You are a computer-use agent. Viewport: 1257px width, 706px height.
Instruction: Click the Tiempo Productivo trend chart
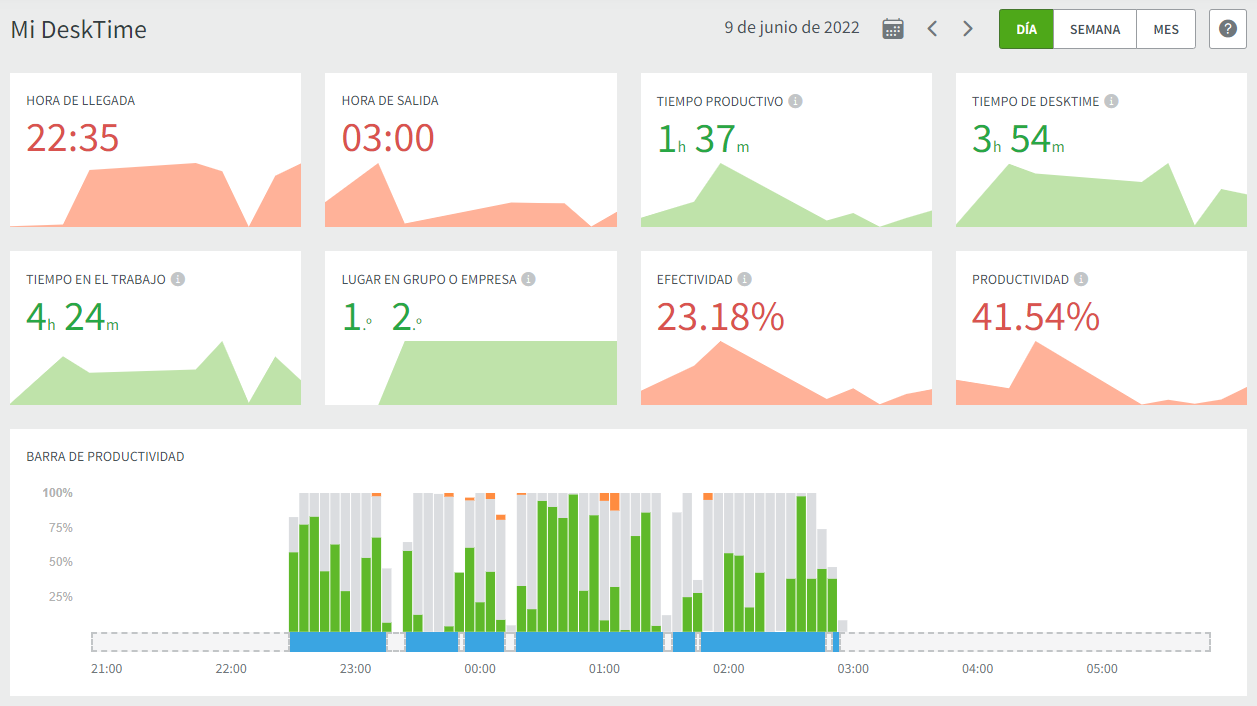[786, 195]
